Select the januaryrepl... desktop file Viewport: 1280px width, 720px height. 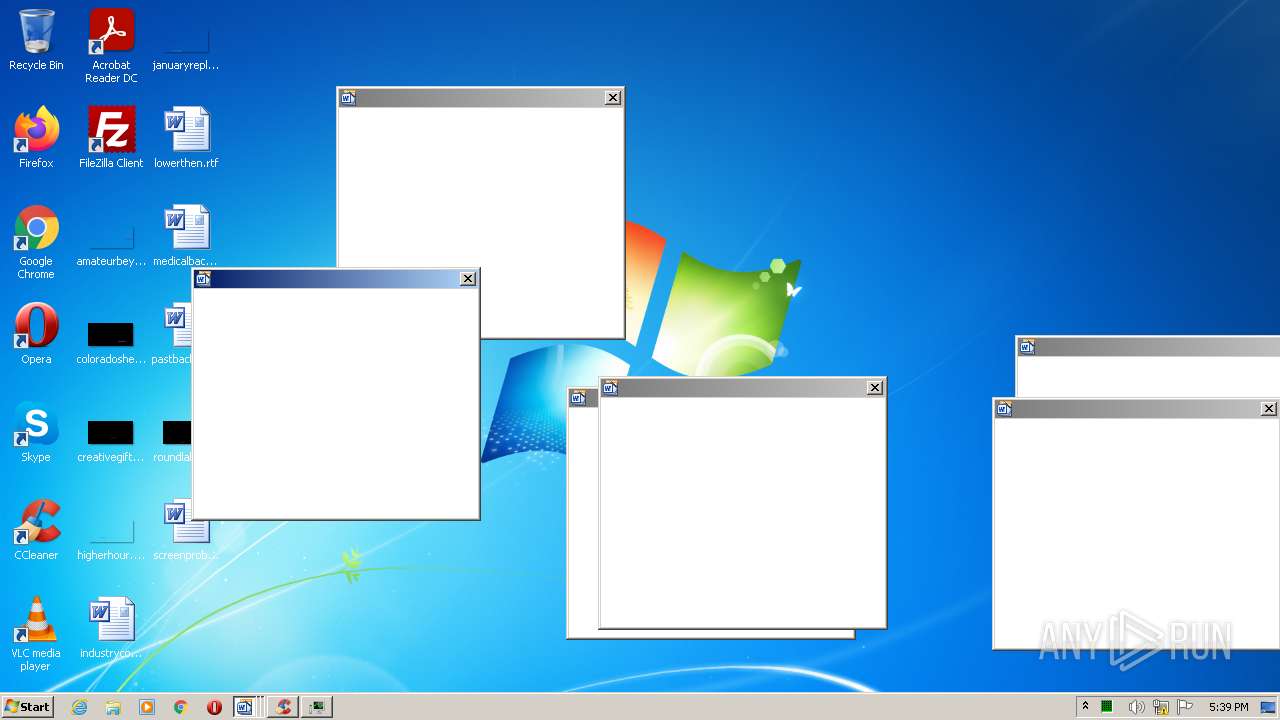[x=186, y=46]
